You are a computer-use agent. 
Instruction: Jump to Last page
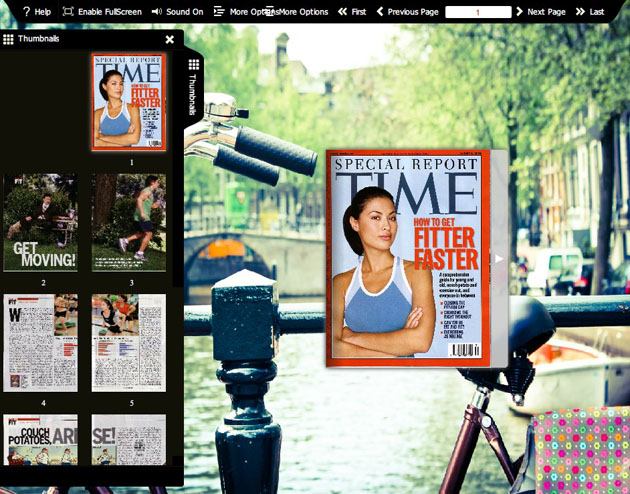(590, 12)
